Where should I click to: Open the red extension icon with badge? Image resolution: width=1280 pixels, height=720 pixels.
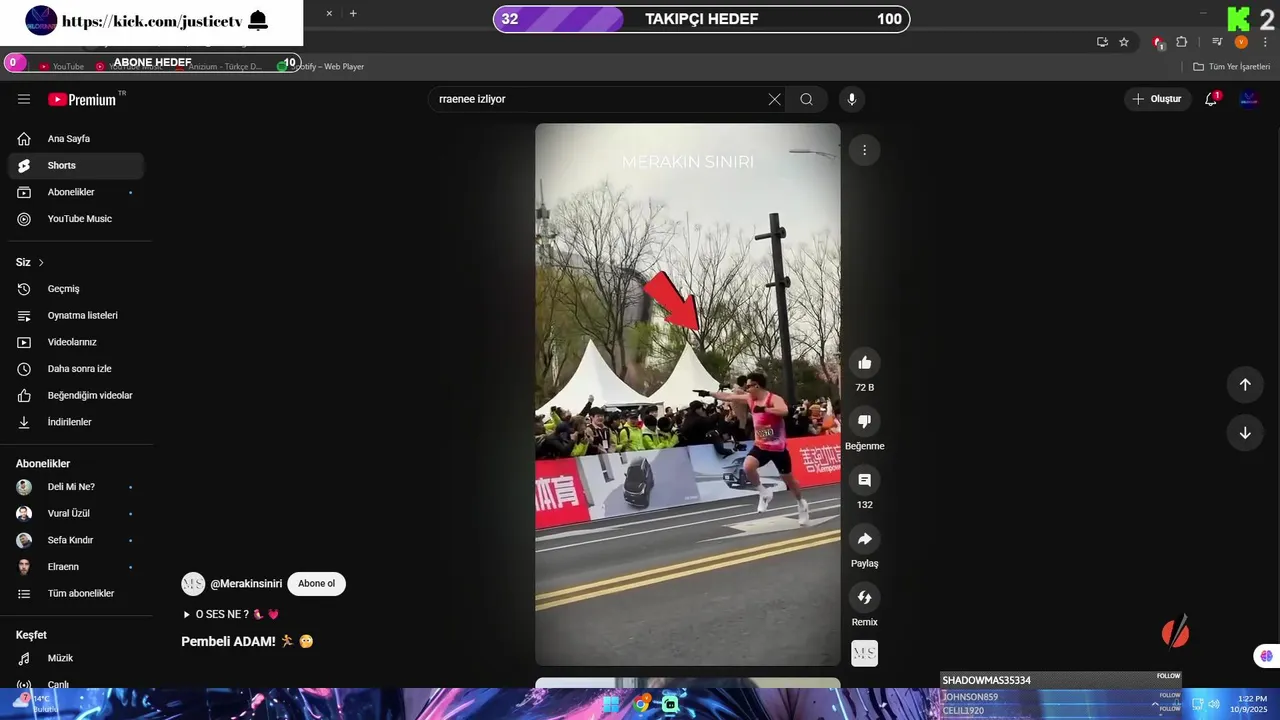point(1159,42)
